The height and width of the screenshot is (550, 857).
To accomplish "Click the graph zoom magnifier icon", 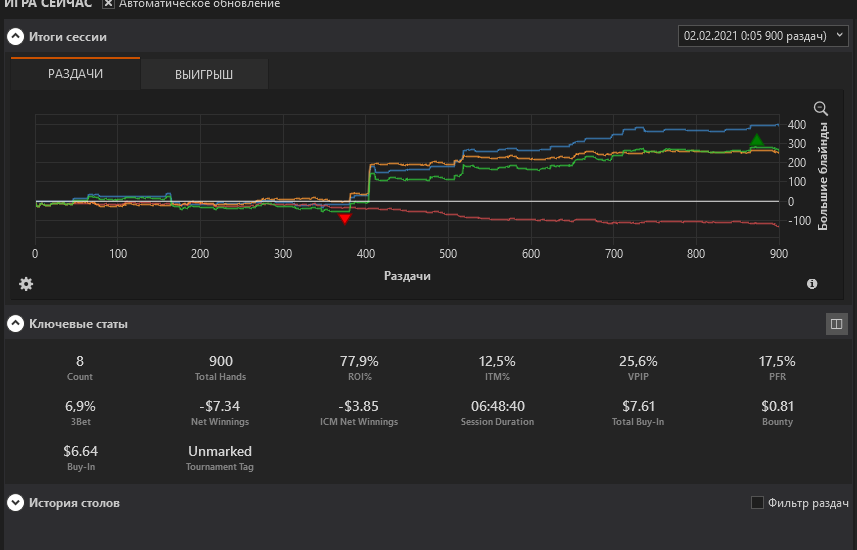I will (x=820, y=108).
